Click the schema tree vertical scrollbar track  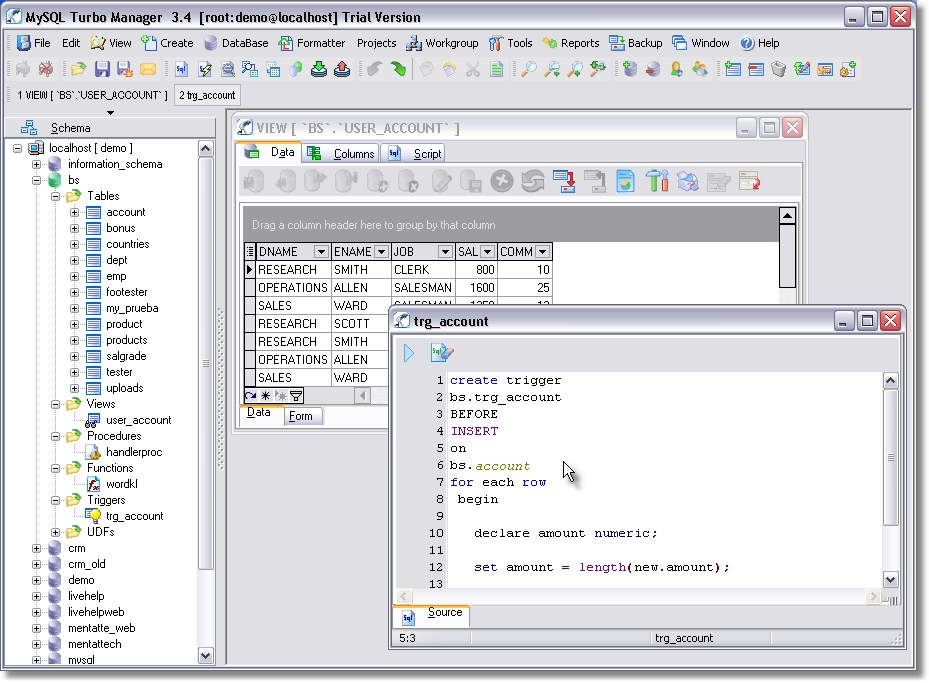coord(206,607)
